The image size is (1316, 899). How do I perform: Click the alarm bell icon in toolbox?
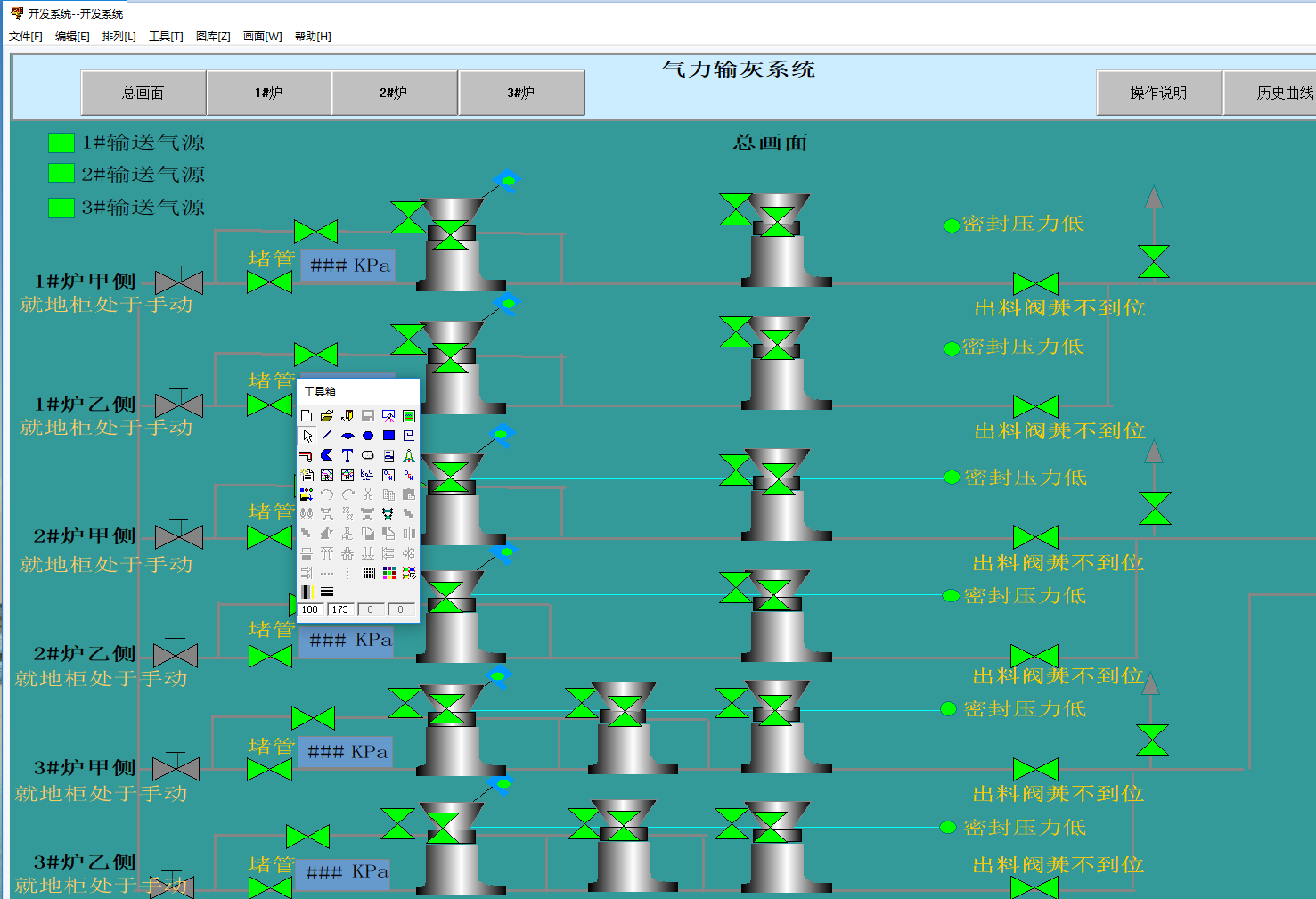(409, 455)
